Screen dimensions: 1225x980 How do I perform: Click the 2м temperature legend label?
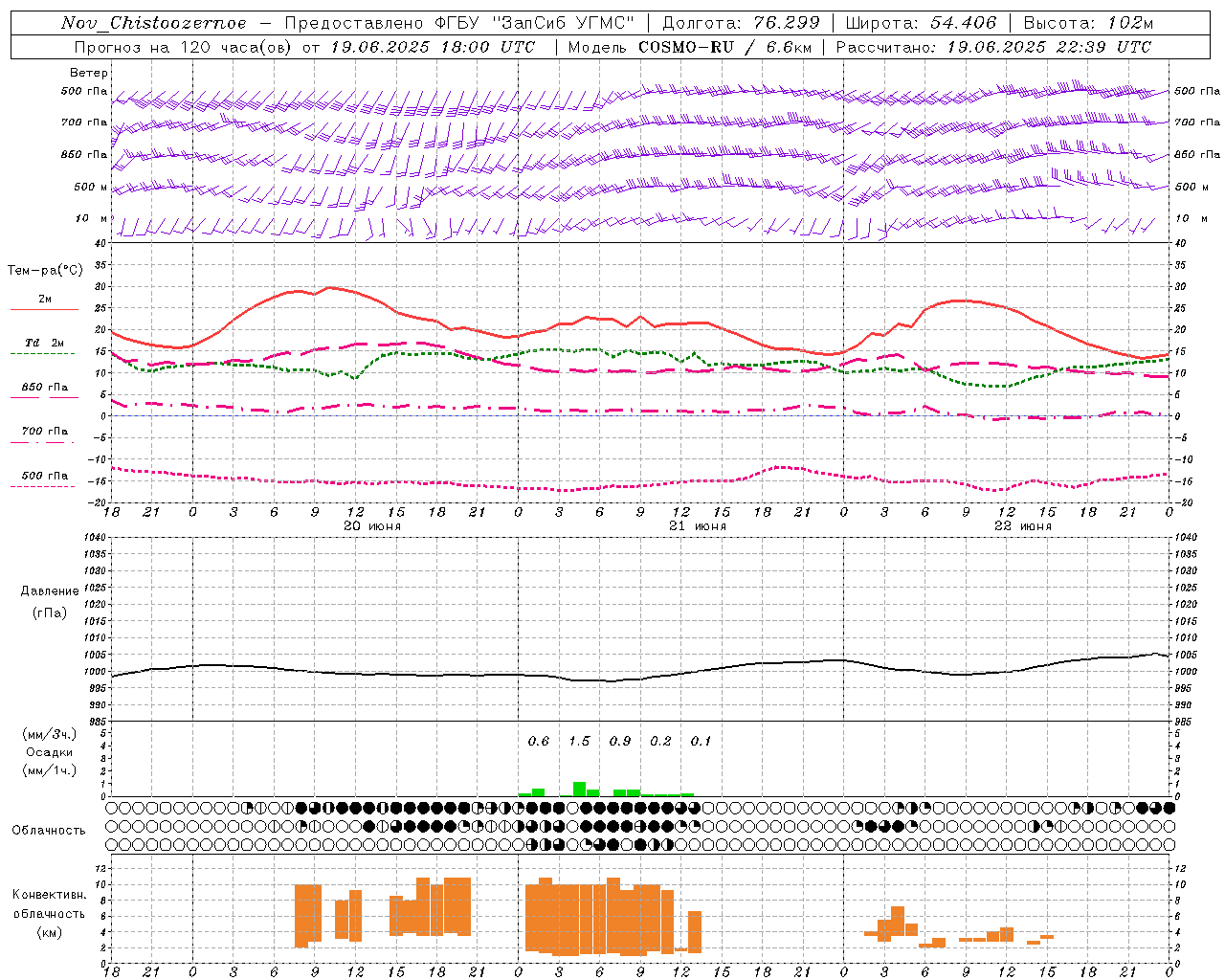pos(45,299)
